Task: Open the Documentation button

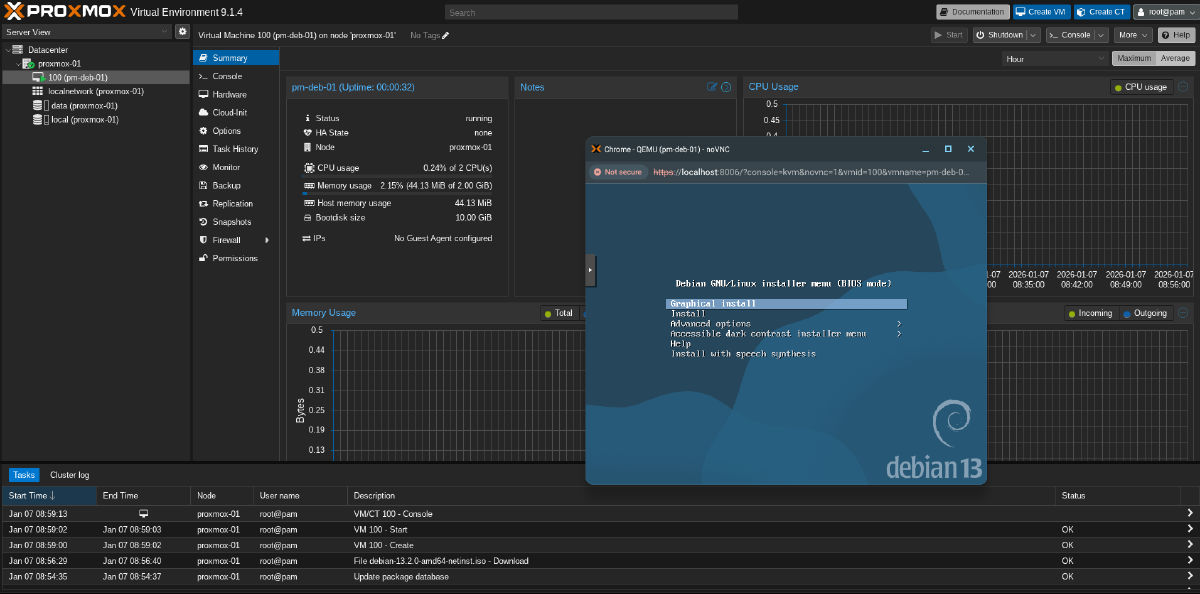Action: point(972,12)
